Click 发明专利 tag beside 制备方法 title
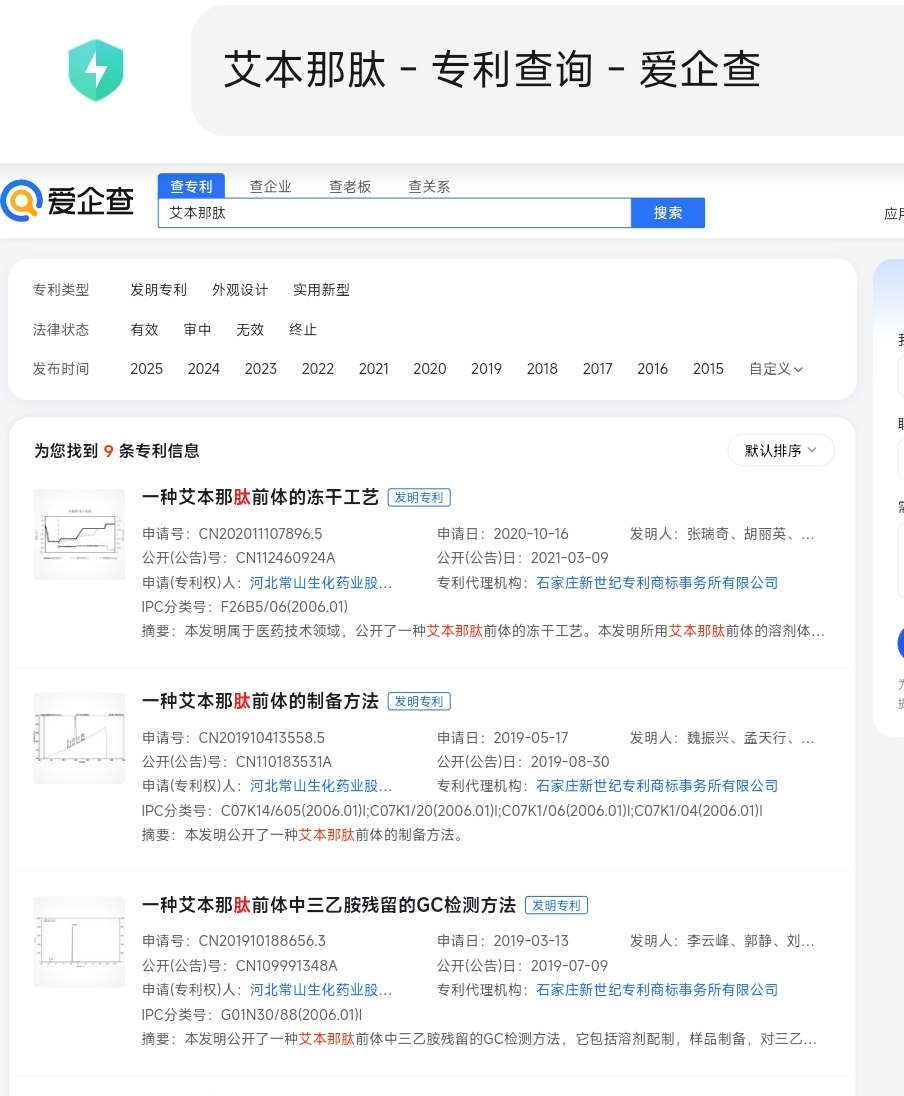Screen dimensions: 904x1096 click(419, 701)
